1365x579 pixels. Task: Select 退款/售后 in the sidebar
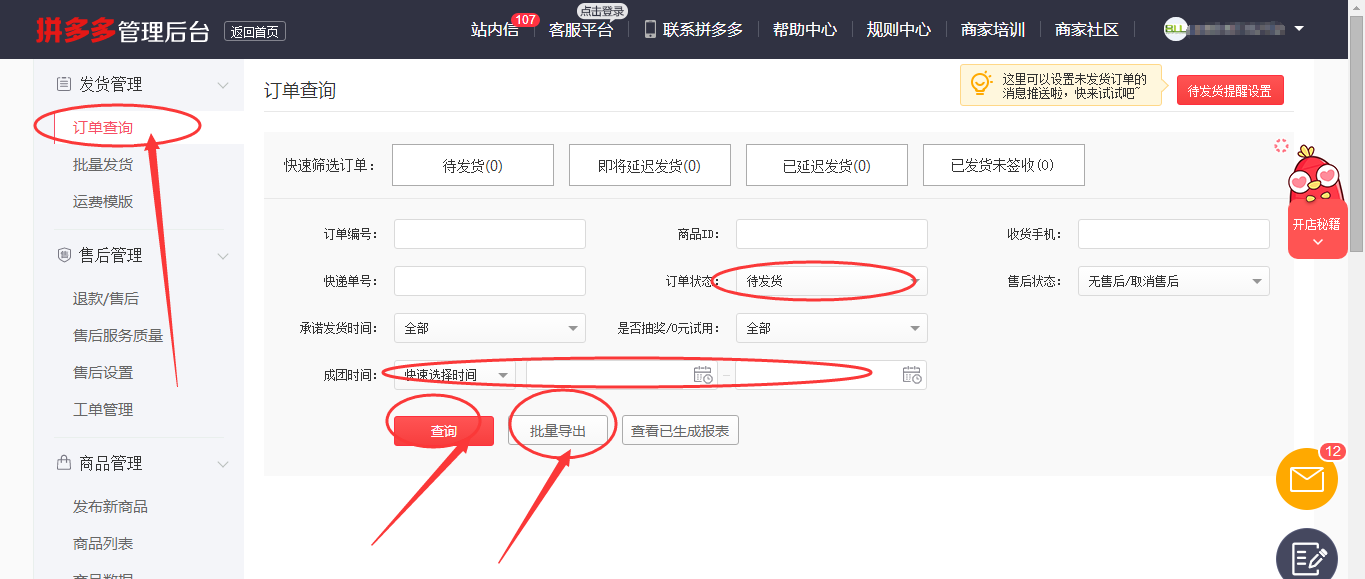coord(106,299)
